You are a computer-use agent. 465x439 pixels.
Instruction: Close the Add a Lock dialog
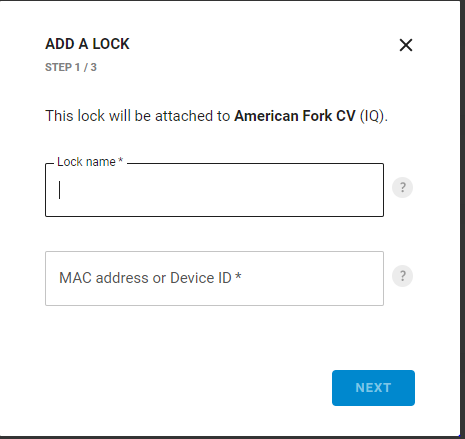click(406, 45)
